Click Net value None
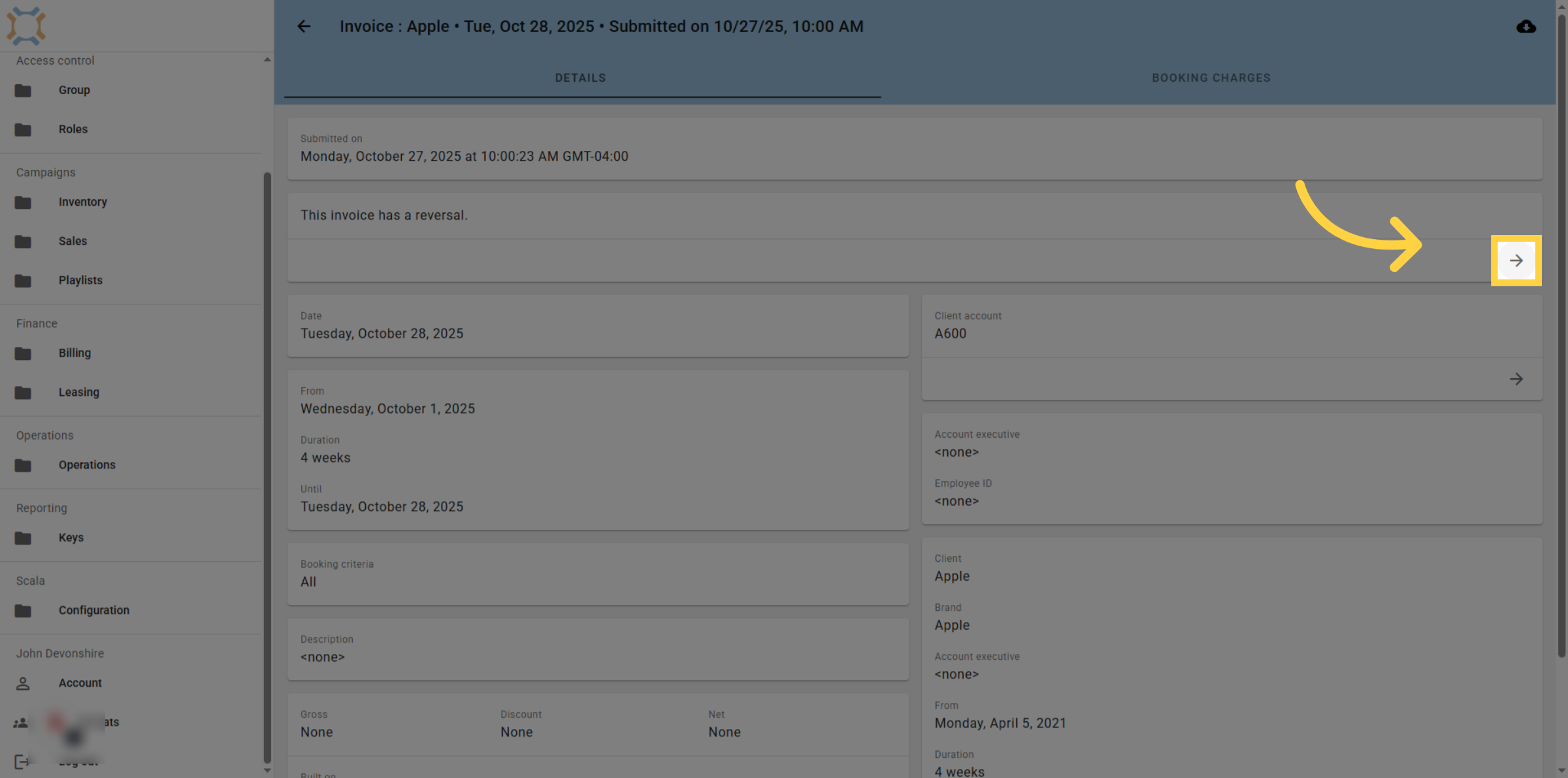This screenshot has height=778, width=1568. click(725, 732)
